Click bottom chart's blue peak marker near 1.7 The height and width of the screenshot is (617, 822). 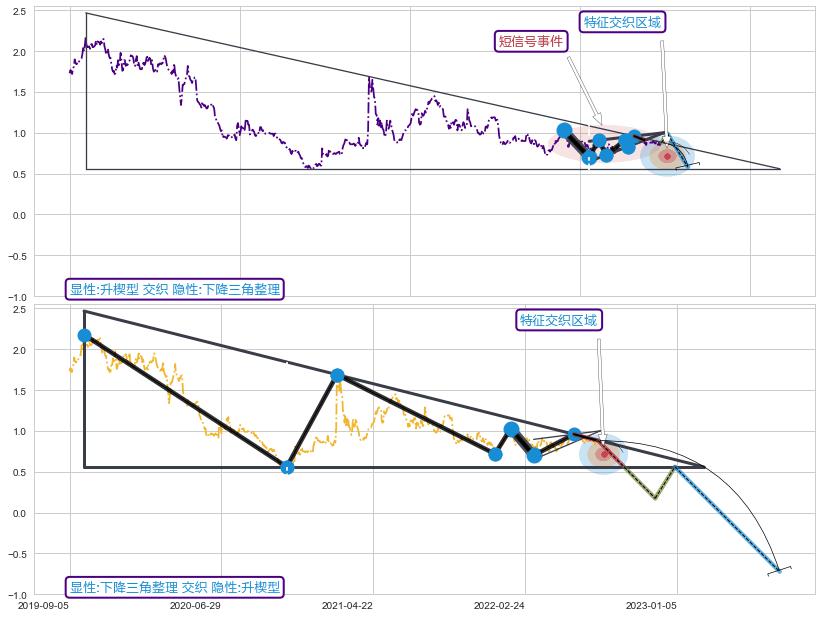[337, 376]
